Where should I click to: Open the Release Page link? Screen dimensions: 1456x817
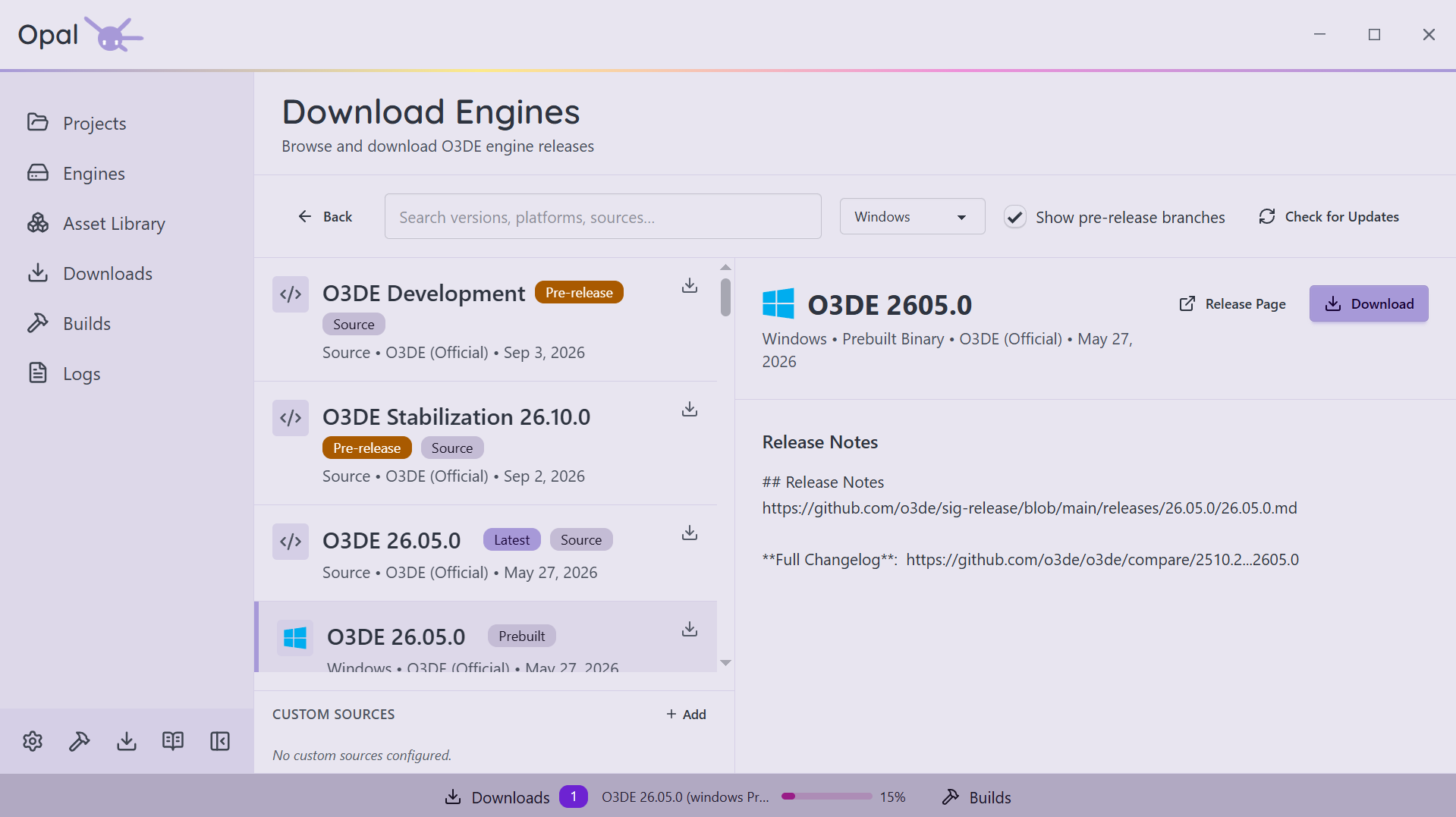click(1232, 303)
